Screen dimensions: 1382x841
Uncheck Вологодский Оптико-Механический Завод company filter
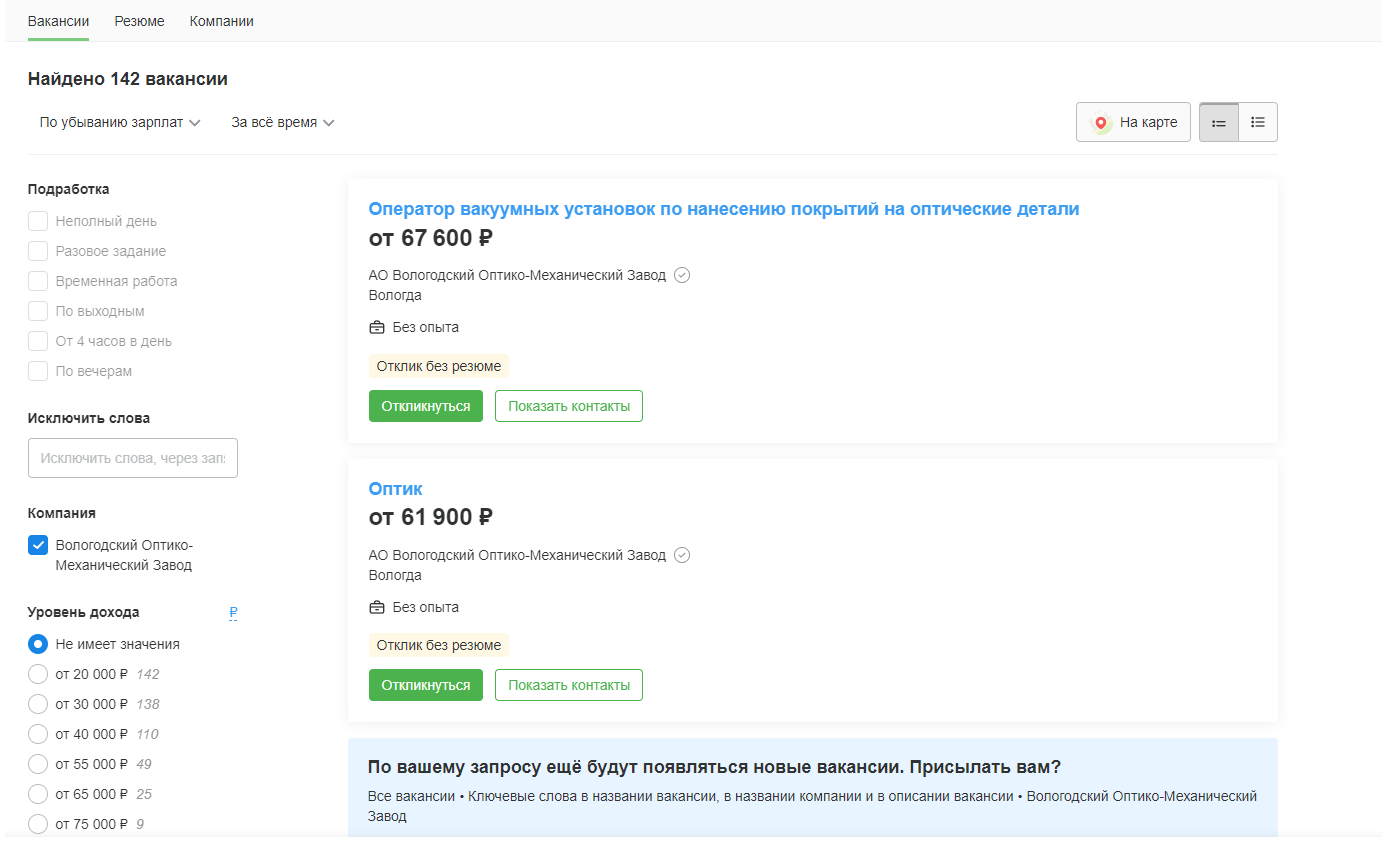point(38,545)
